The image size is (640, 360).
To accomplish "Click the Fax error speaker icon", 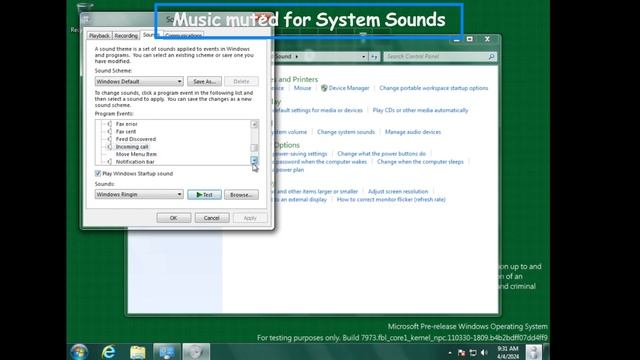I will click(x=109, y=124).
